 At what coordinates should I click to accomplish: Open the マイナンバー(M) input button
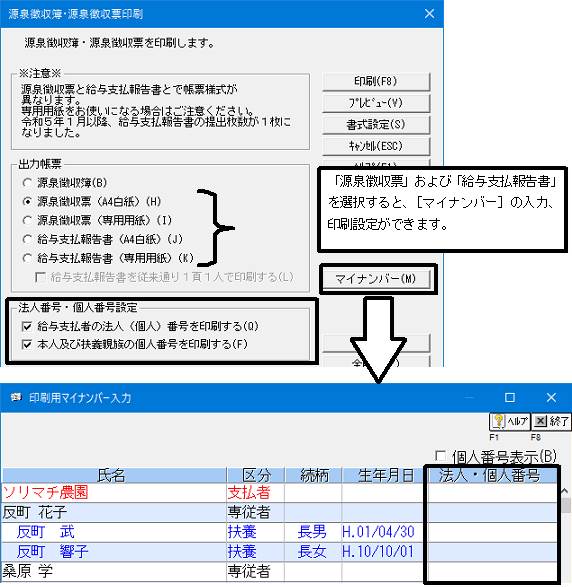(376, 279)
